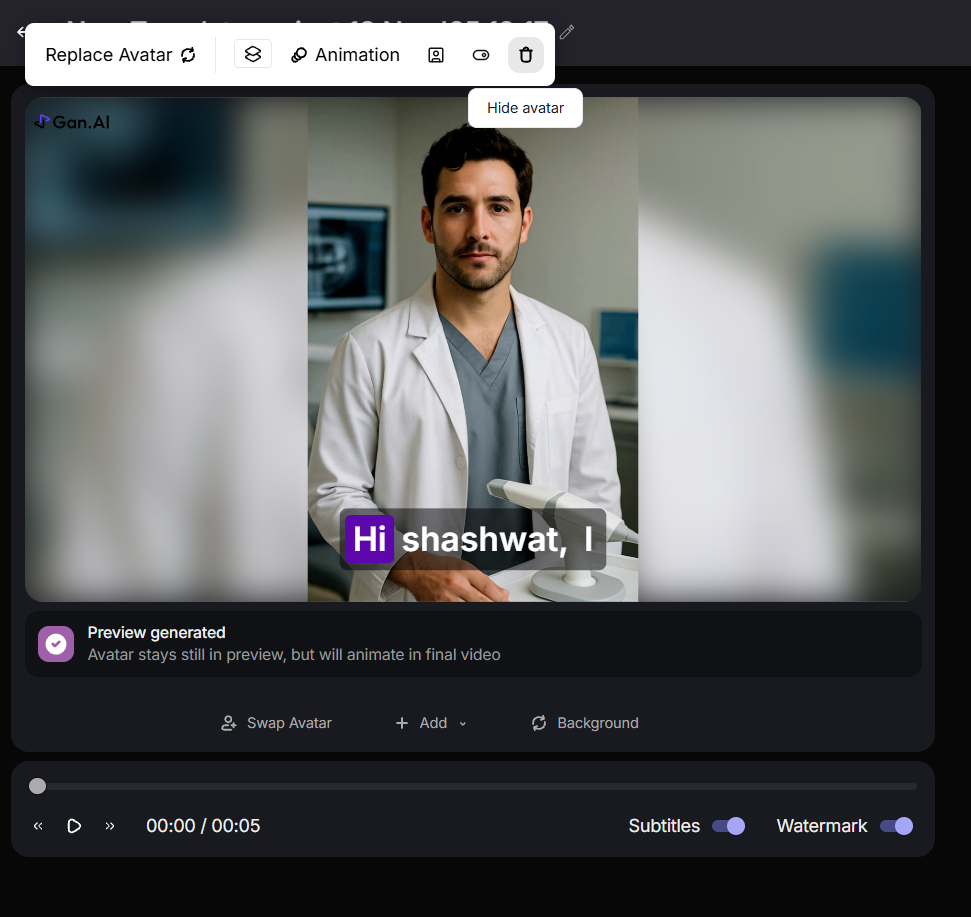
Task: Click the Background change option
Action: click(585, 723)
